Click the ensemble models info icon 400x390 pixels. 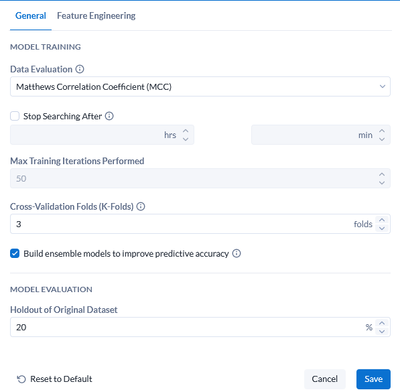pos(236,253)
